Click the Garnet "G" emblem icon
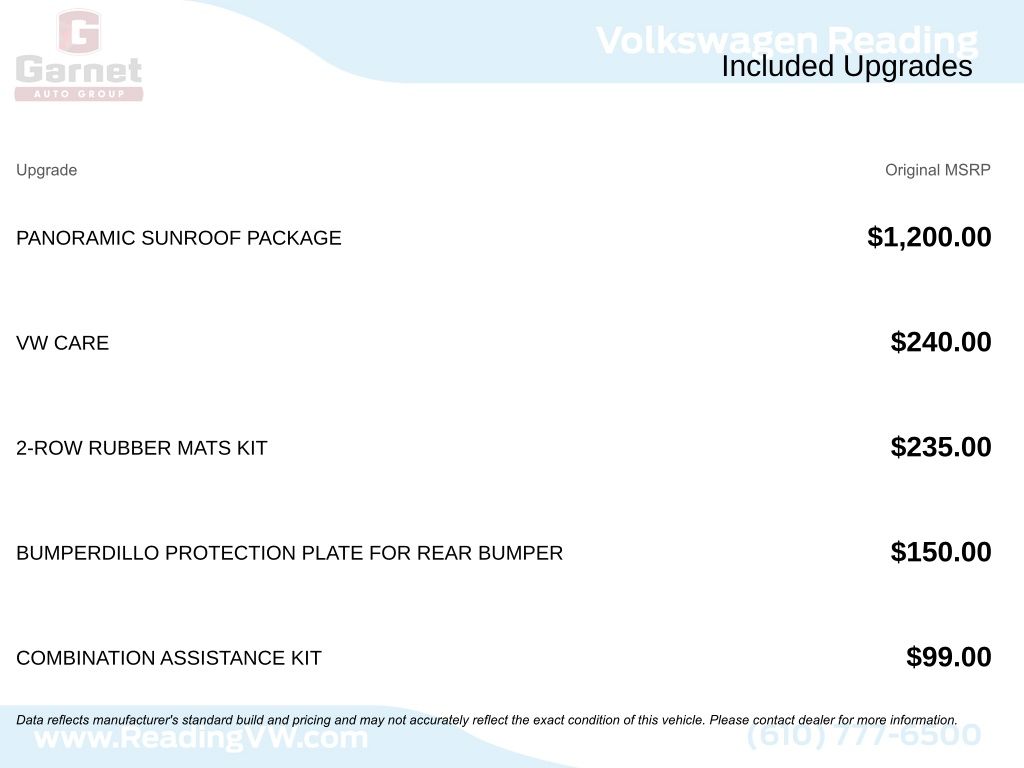Screen dimensions: 1024x768 tap(78, 32)
